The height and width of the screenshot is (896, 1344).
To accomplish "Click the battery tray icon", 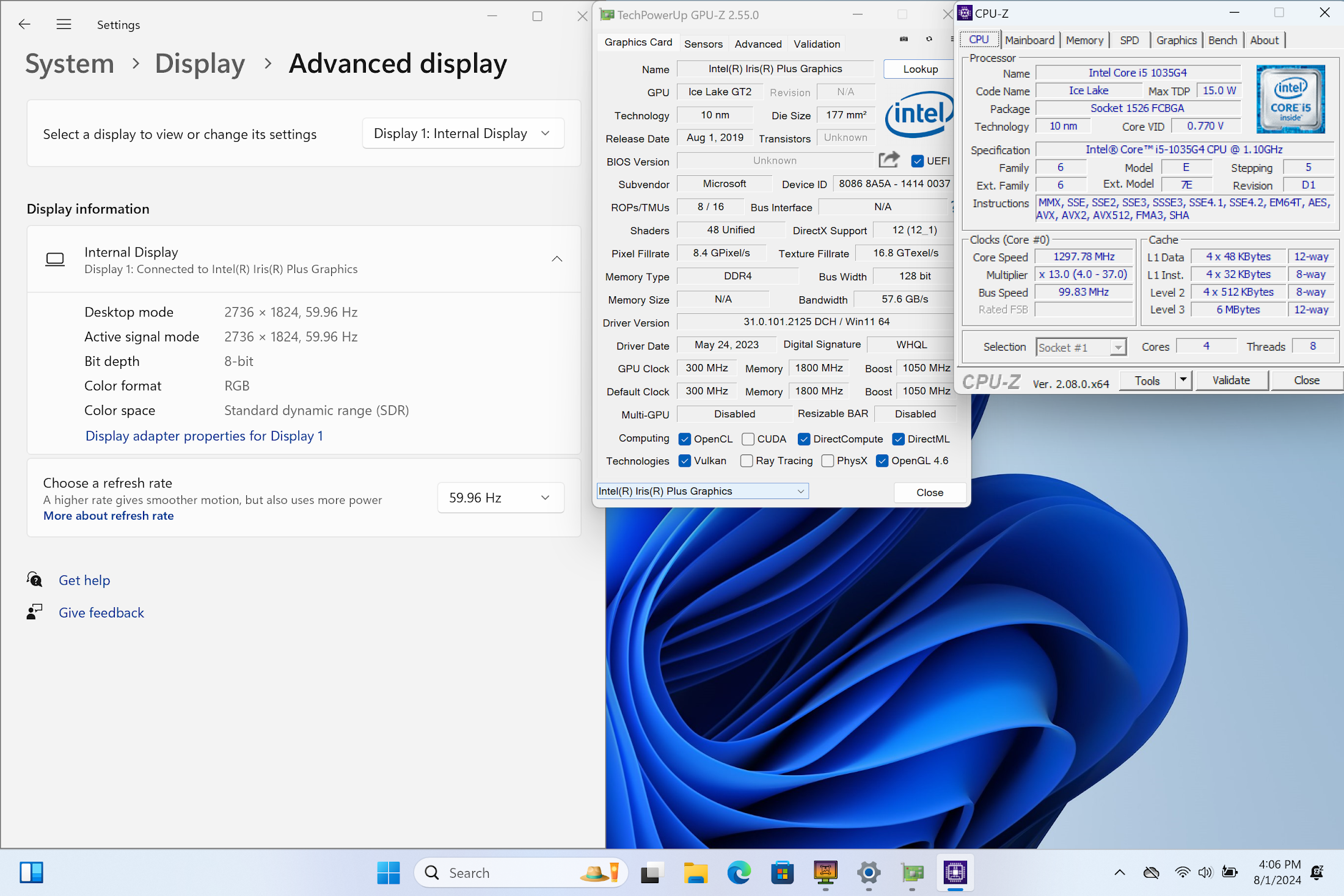I will point(1229,873).
